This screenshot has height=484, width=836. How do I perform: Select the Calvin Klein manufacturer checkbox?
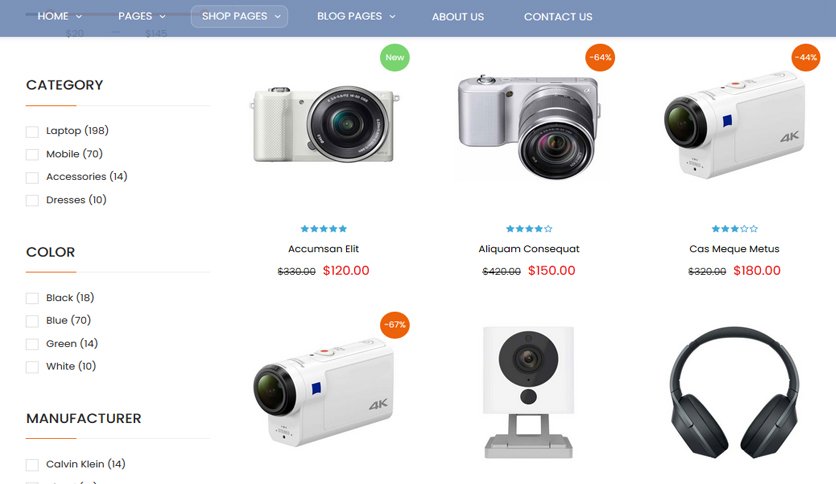[32, 465]
